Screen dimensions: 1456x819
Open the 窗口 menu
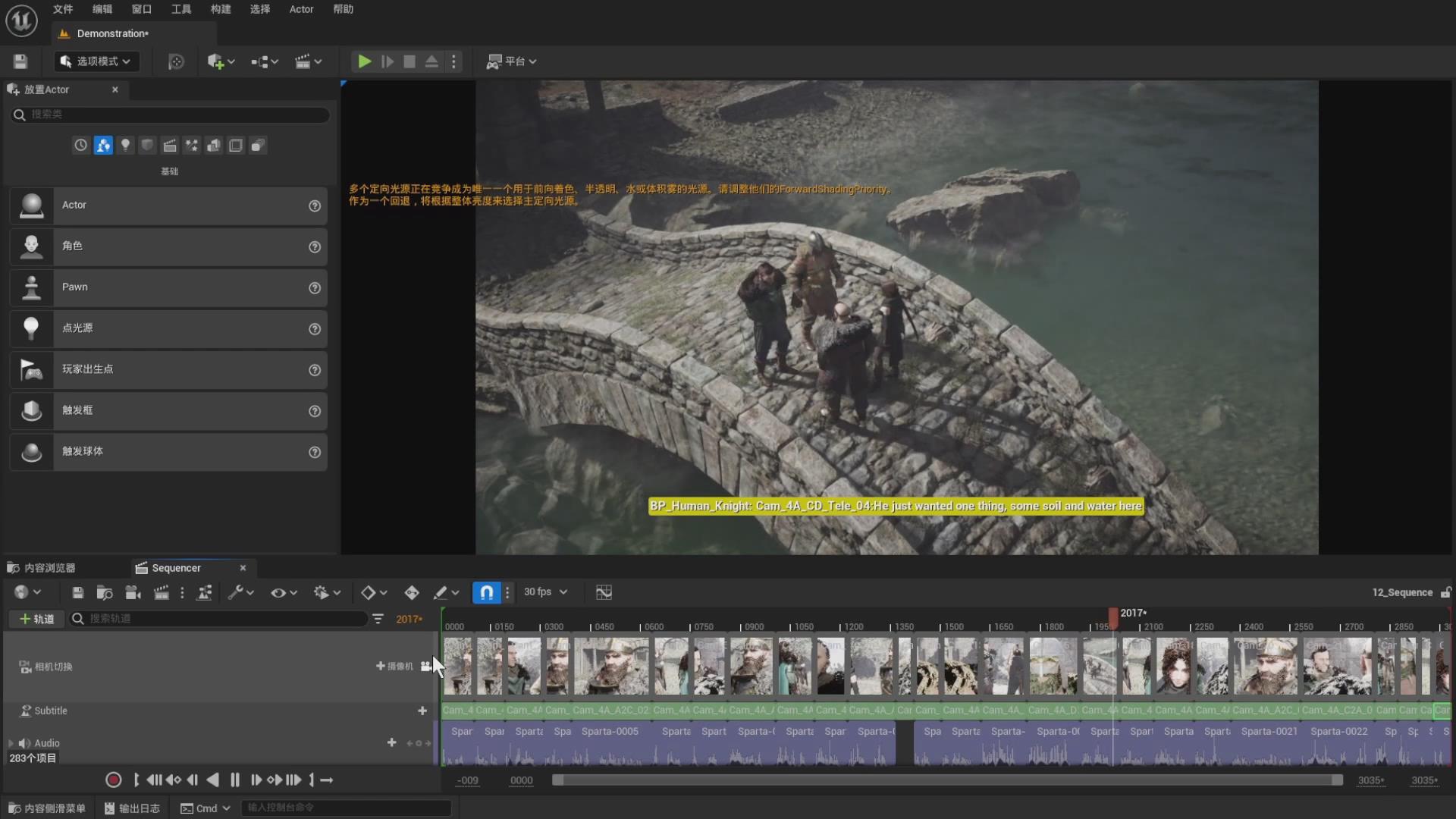[142, 9]
